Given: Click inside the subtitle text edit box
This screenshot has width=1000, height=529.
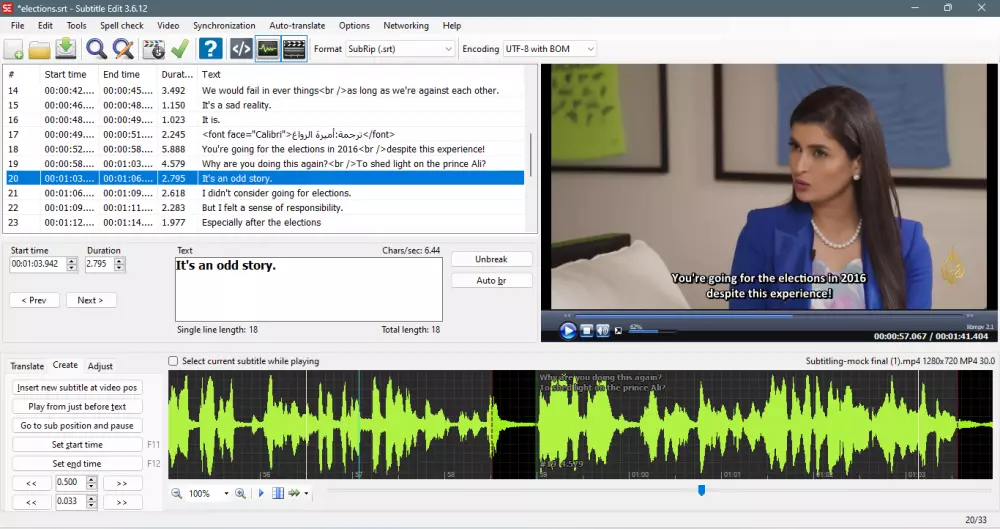Looking at the screenshot, I should pyautogui.click(x=309, y=289).
